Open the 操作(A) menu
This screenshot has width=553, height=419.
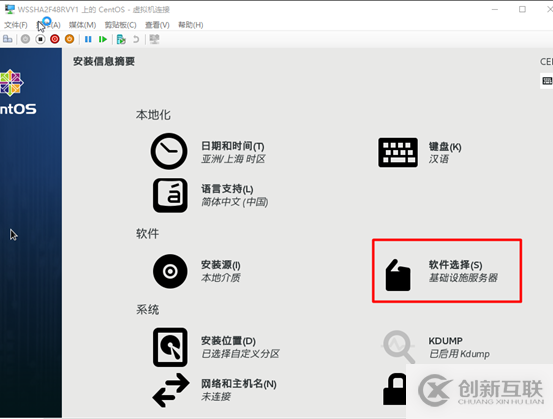(x=49, y=25)
